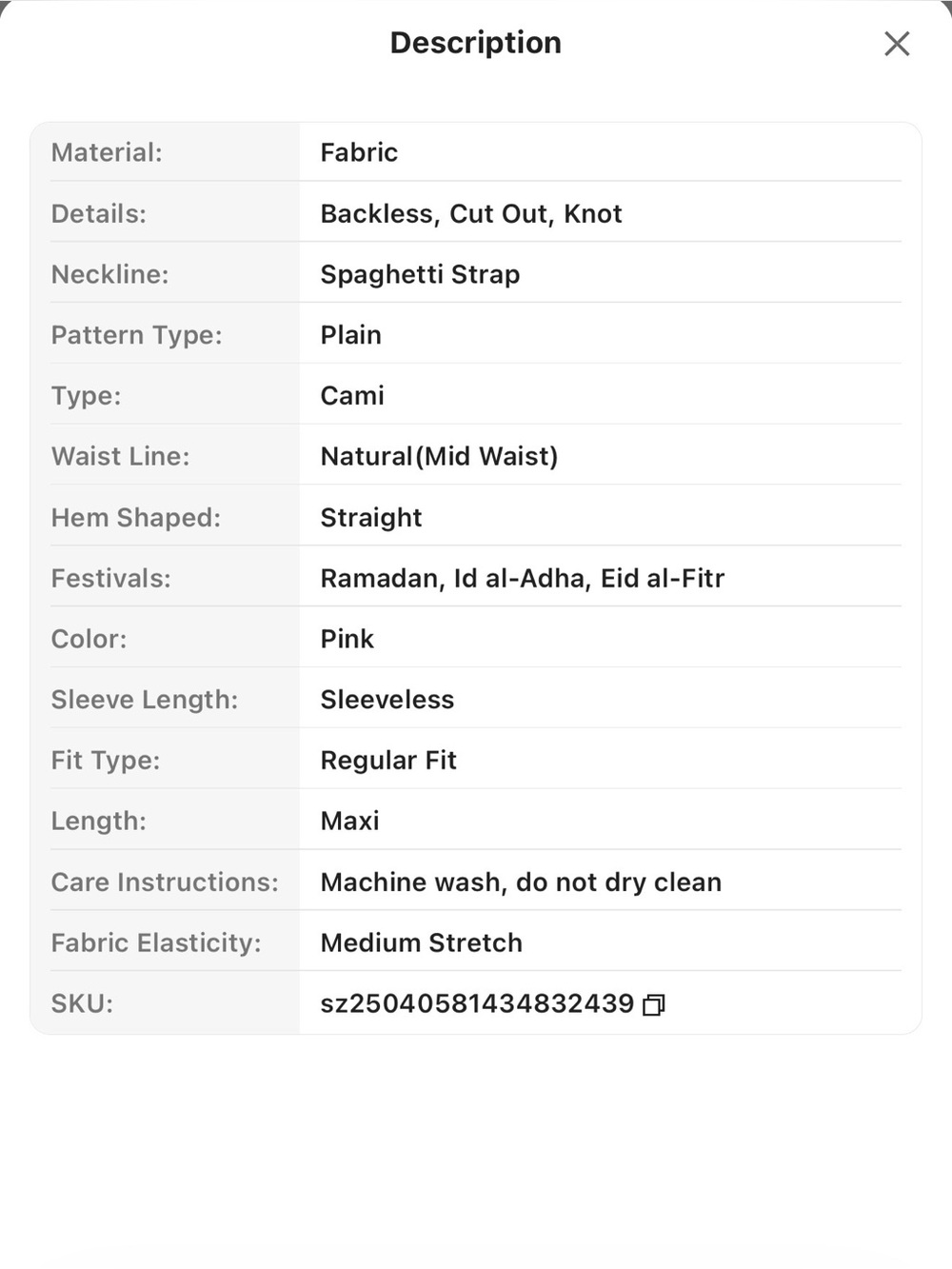
Task: Click the Care Instructions label
Action: [x=165, y=882]
